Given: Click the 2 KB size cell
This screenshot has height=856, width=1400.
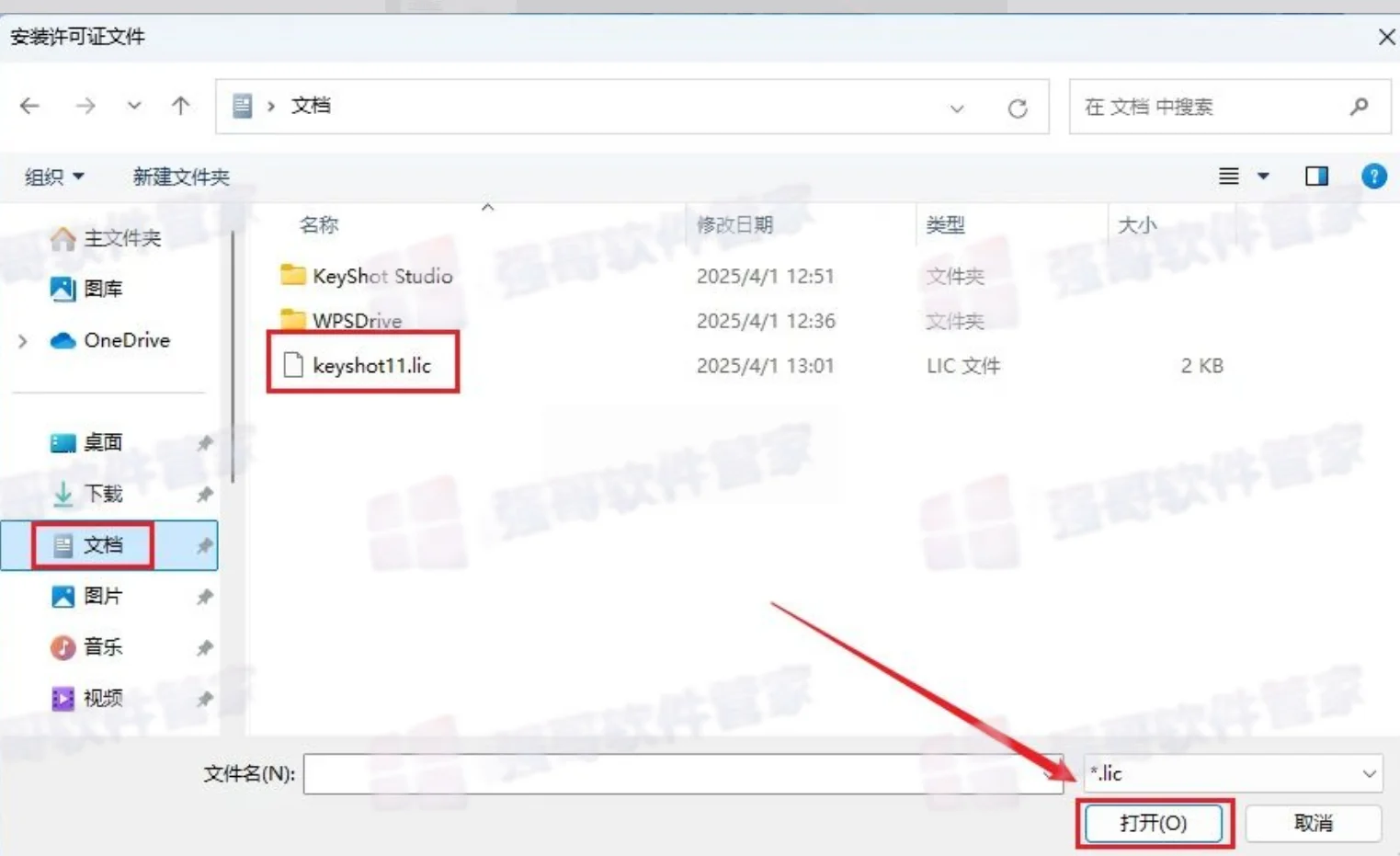Looking at the screenshot, I should point(1201,366).
